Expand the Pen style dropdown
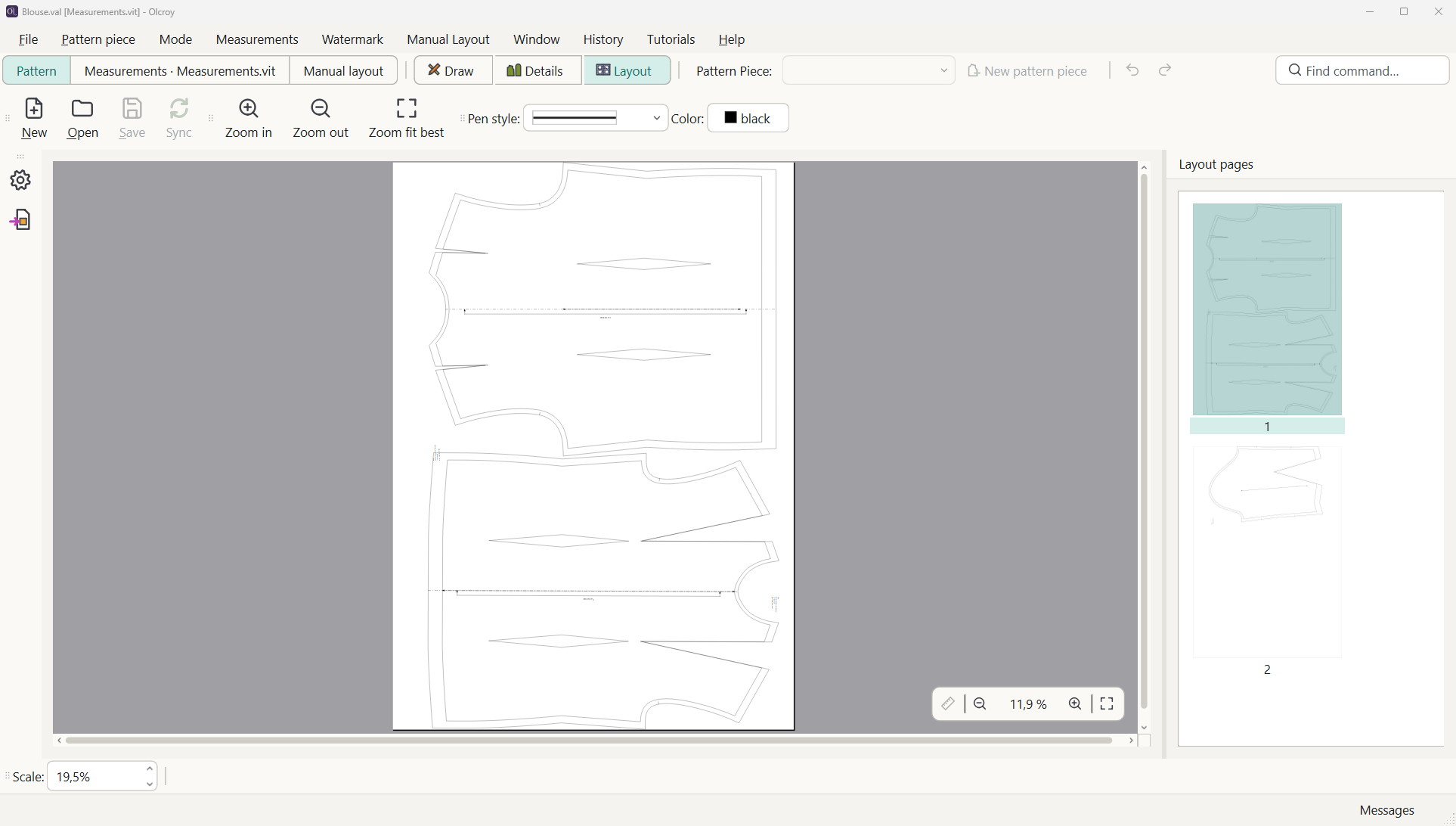 596,118
